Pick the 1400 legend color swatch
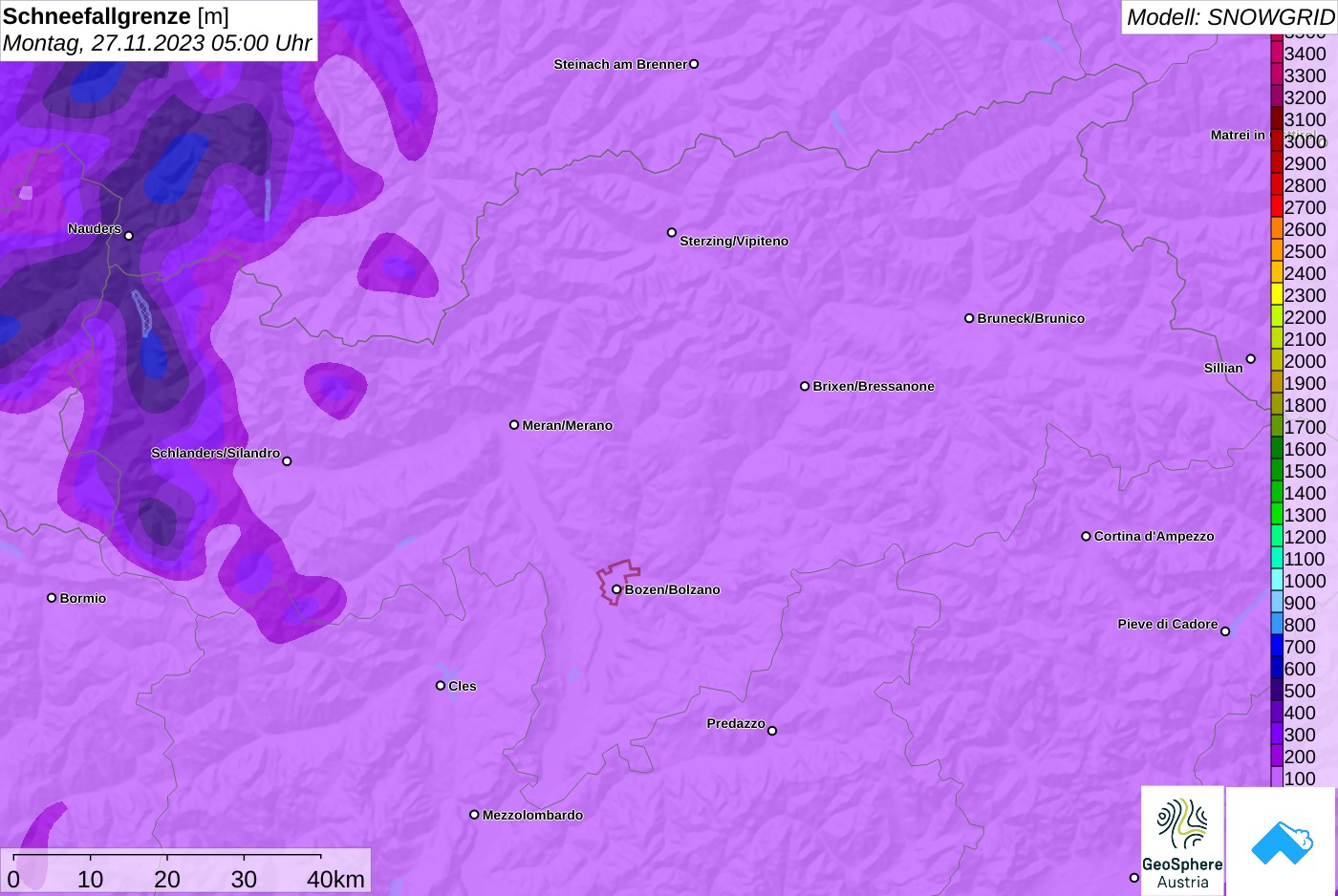1338x896 pixels. pos(1277,493)
